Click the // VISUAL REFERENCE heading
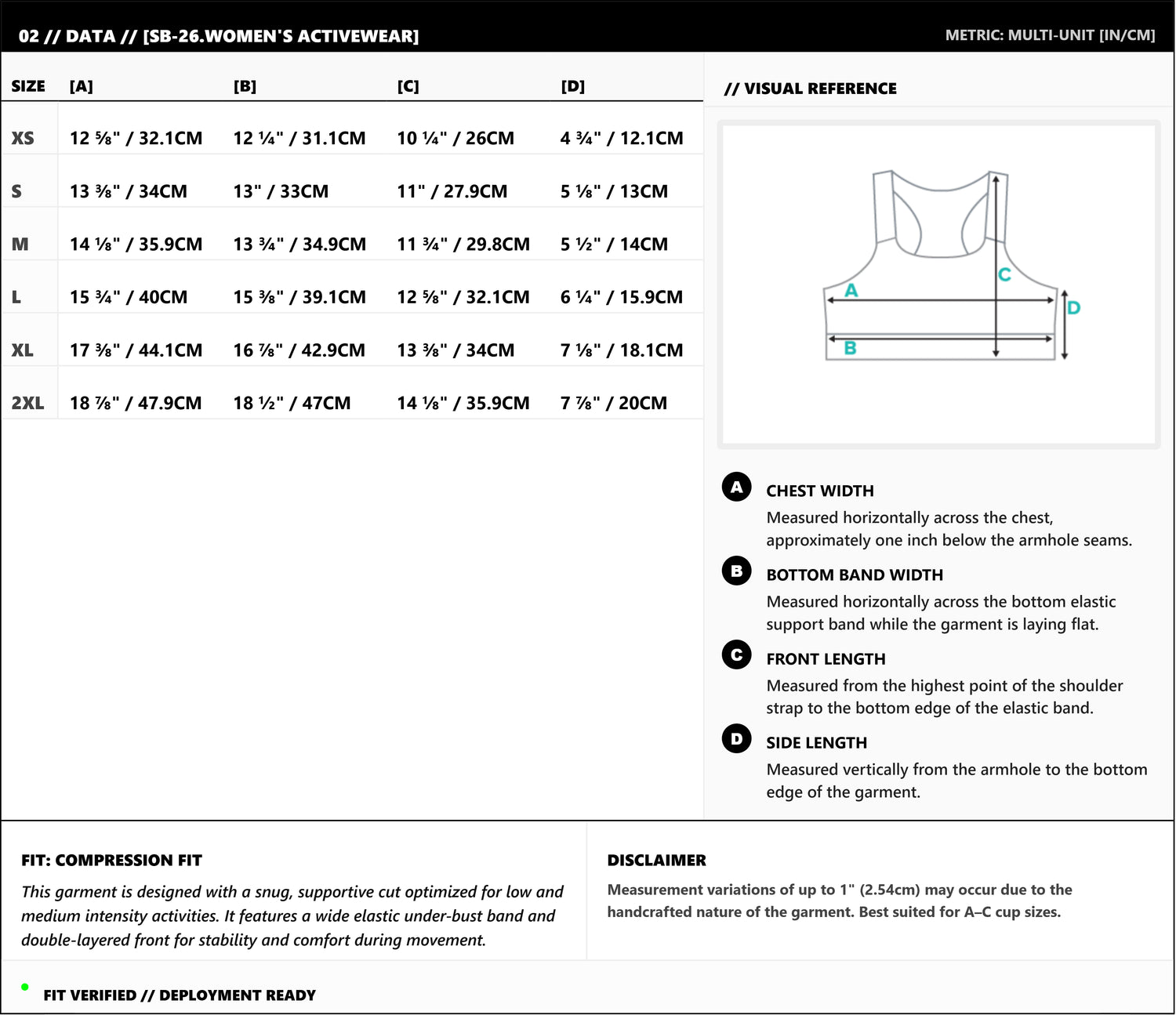Image resolution: width=1176 pixels, height=1015 pixels. [x=811, y=89]
